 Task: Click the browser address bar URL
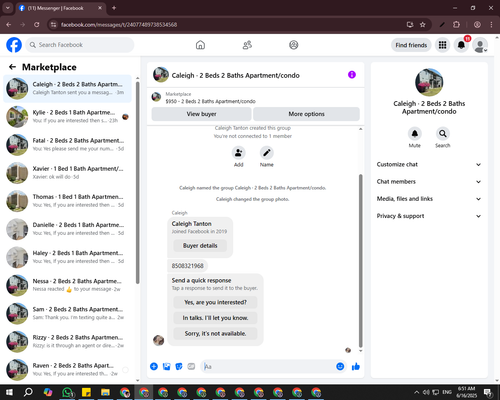point(119,25)
